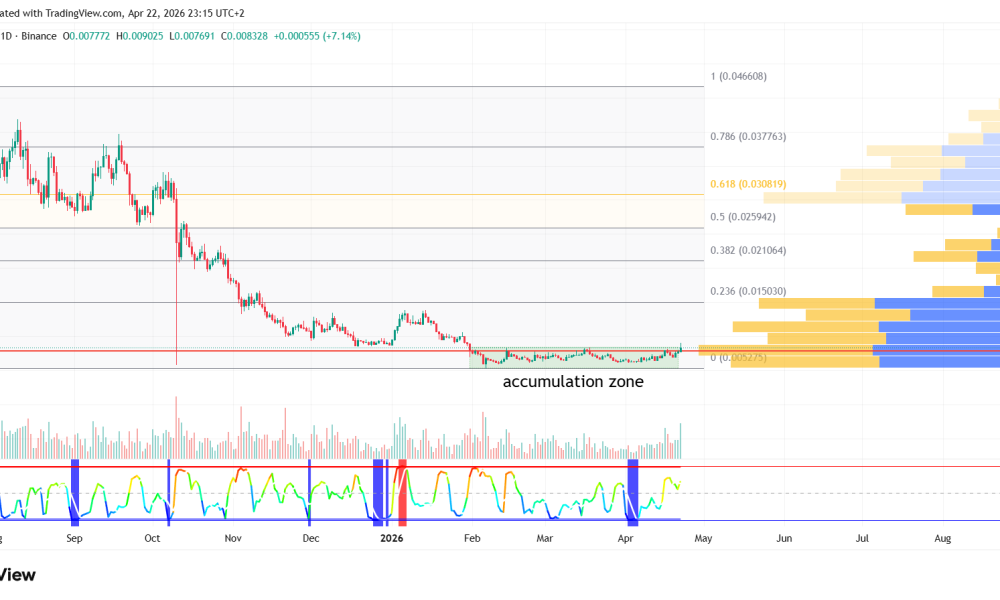1000x600 pixels.
Task: Click the 2026 marker on the time axis
Action: tap(391, 538)
